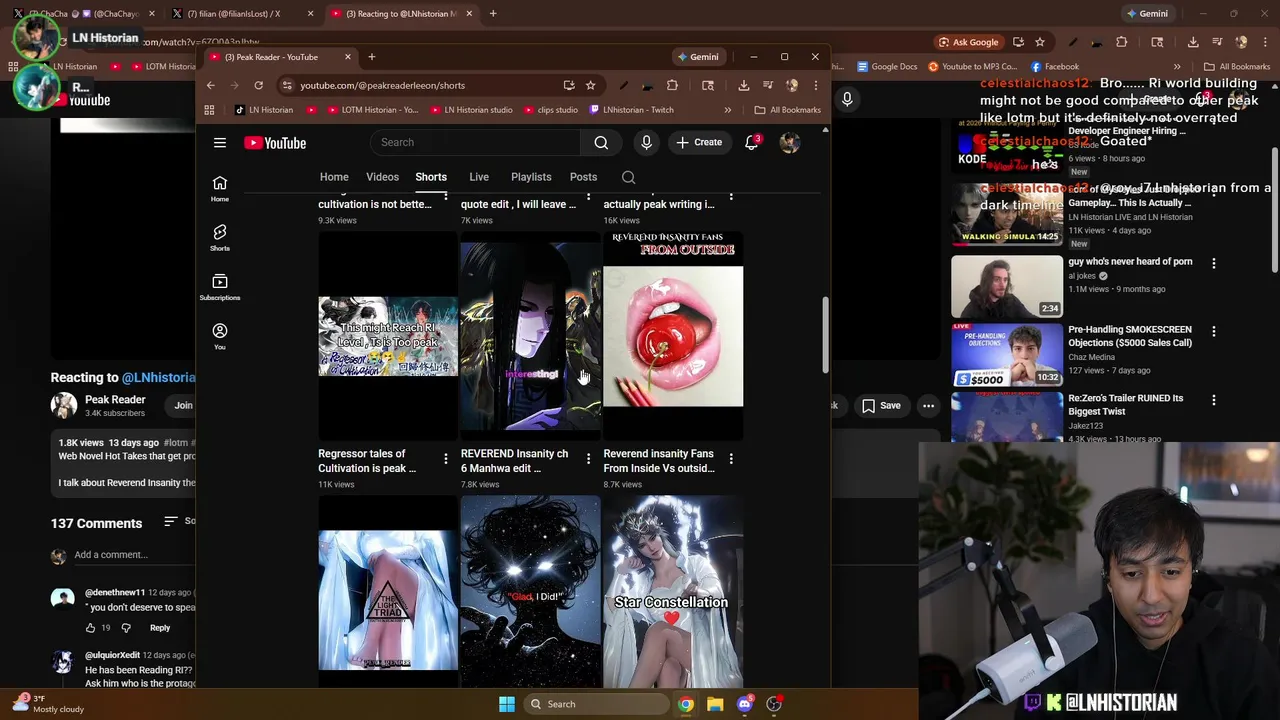
Task: Search within the Peak Reader channel
Action: click(628, 177)
